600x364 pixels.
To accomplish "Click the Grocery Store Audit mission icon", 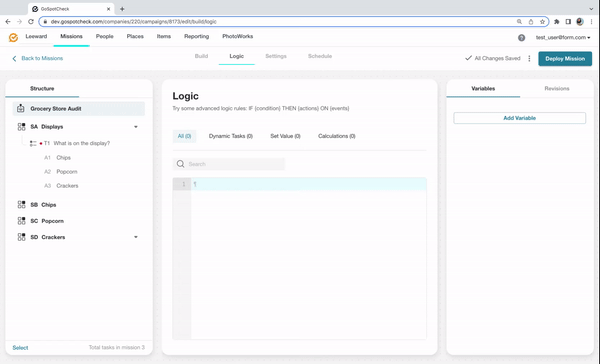I will [21, 109].
